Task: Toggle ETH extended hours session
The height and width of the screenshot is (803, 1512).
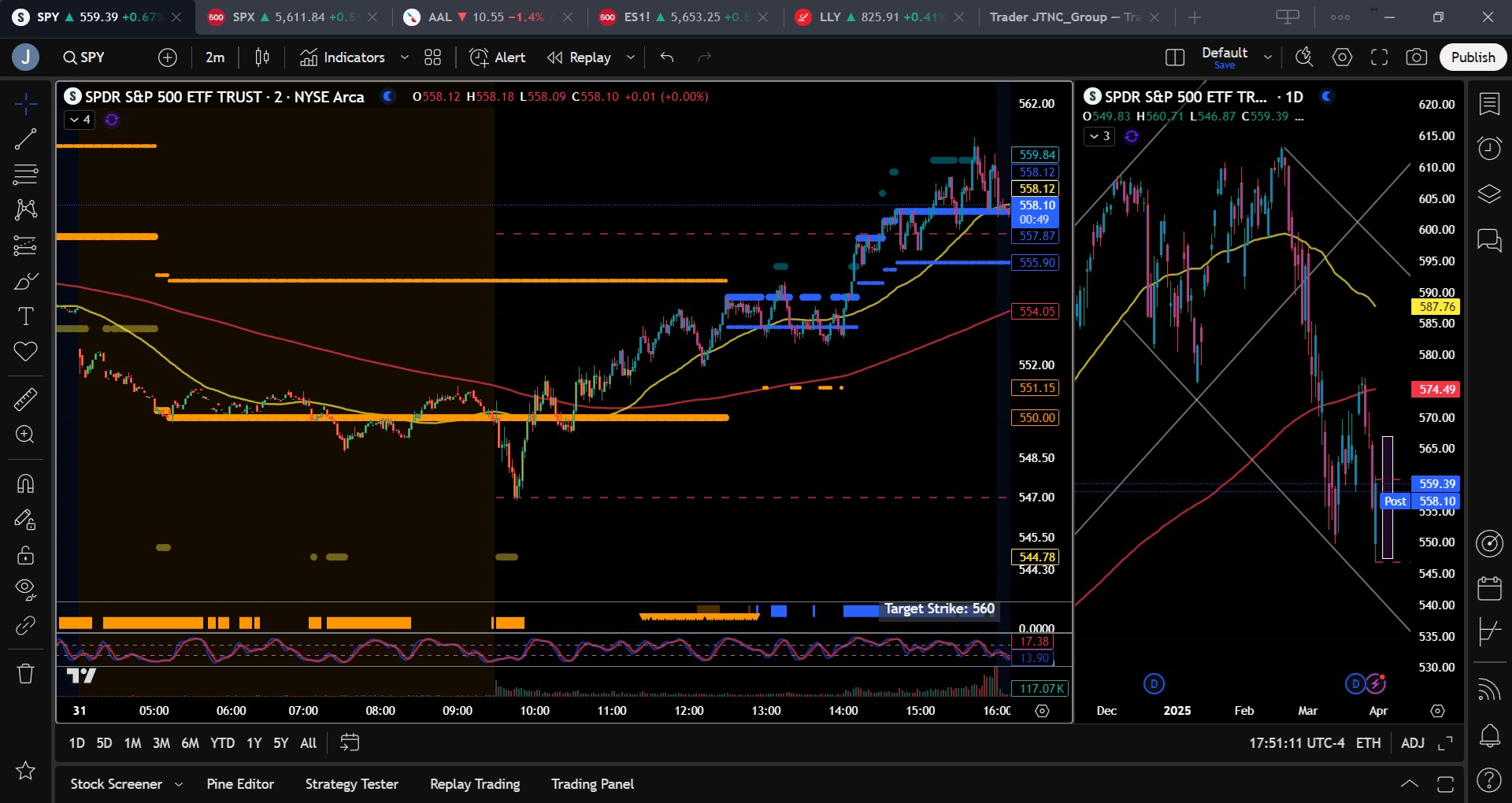Action: 1368,743
